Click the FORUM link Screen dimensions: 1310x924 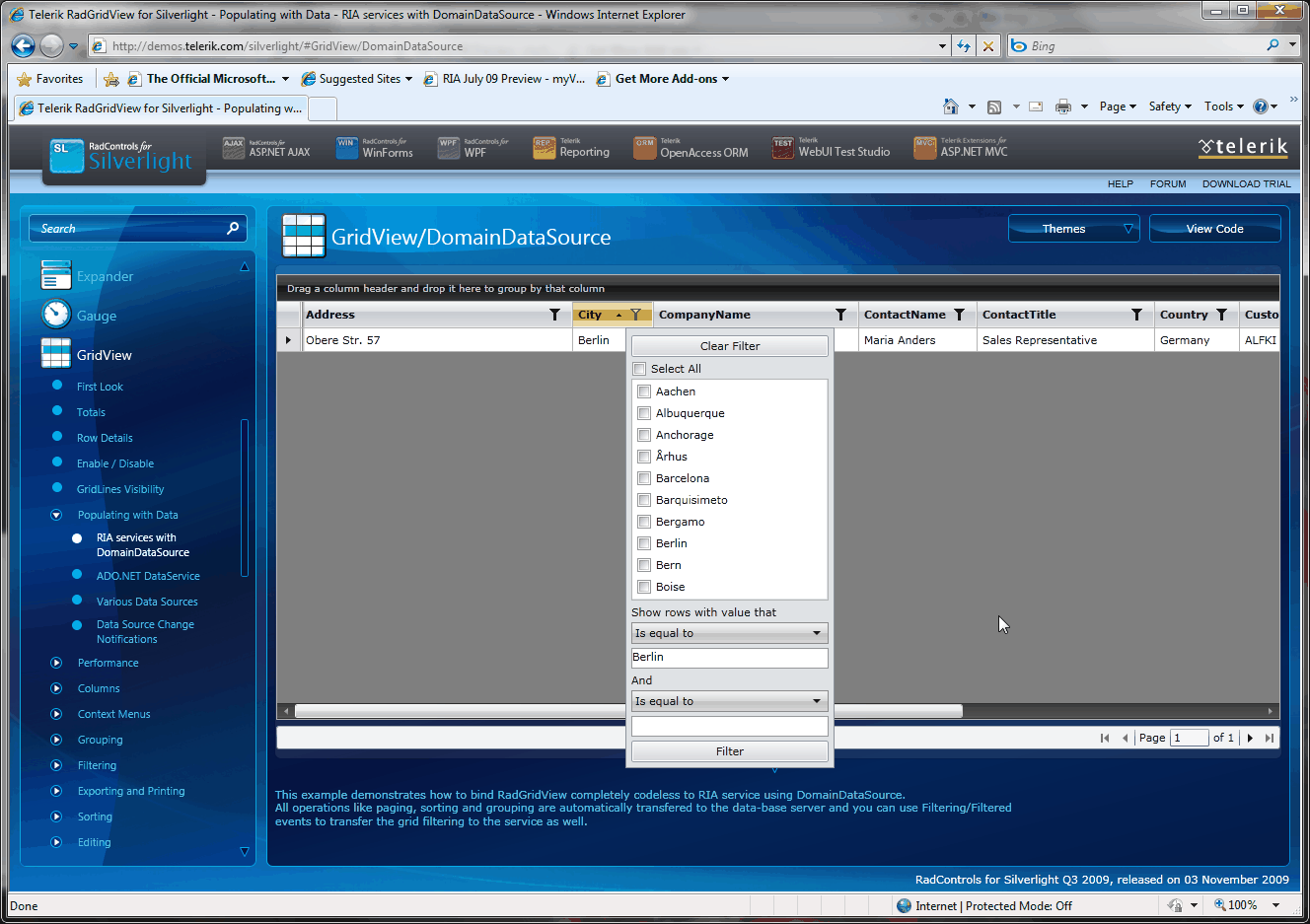click(1168, 183)
